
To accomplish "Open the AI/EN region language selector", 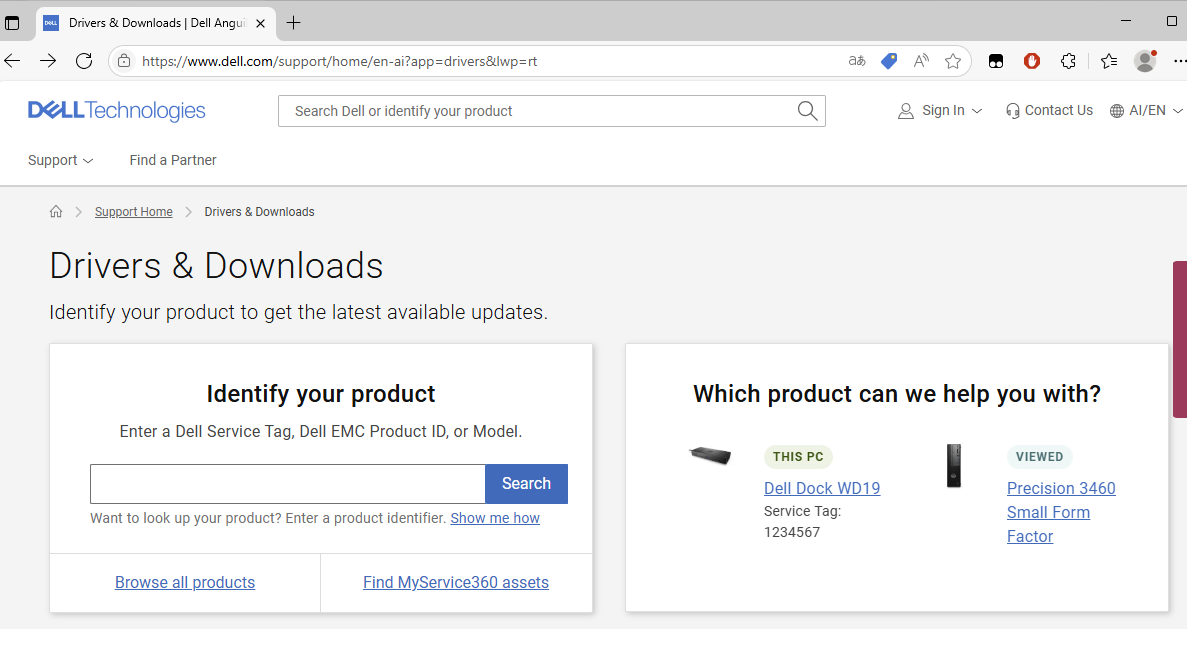I will pyautogui.click(x=1146, y=110).
